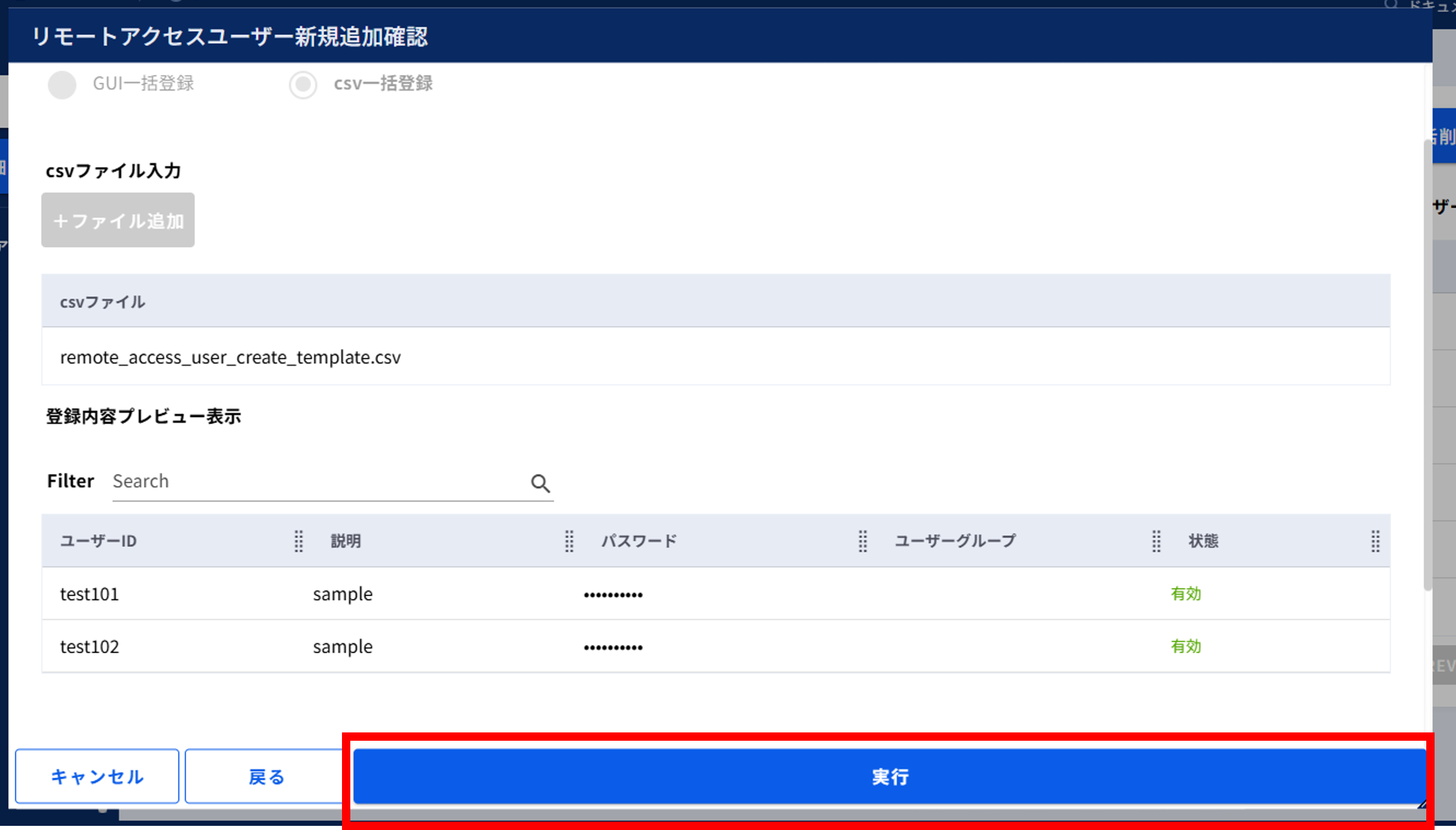Click column handle beside 説明 header

click(569, 541)
